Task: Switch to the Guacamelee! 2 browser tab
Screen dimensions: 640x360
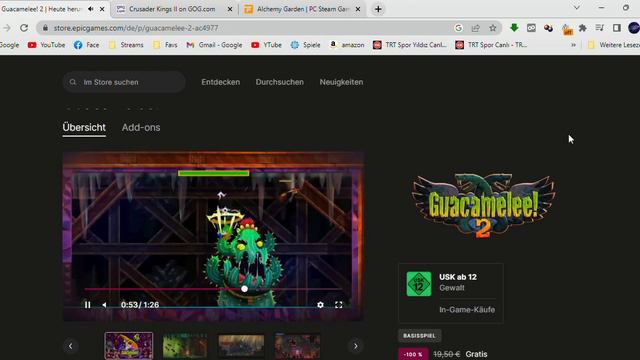Action: [41, 9]
